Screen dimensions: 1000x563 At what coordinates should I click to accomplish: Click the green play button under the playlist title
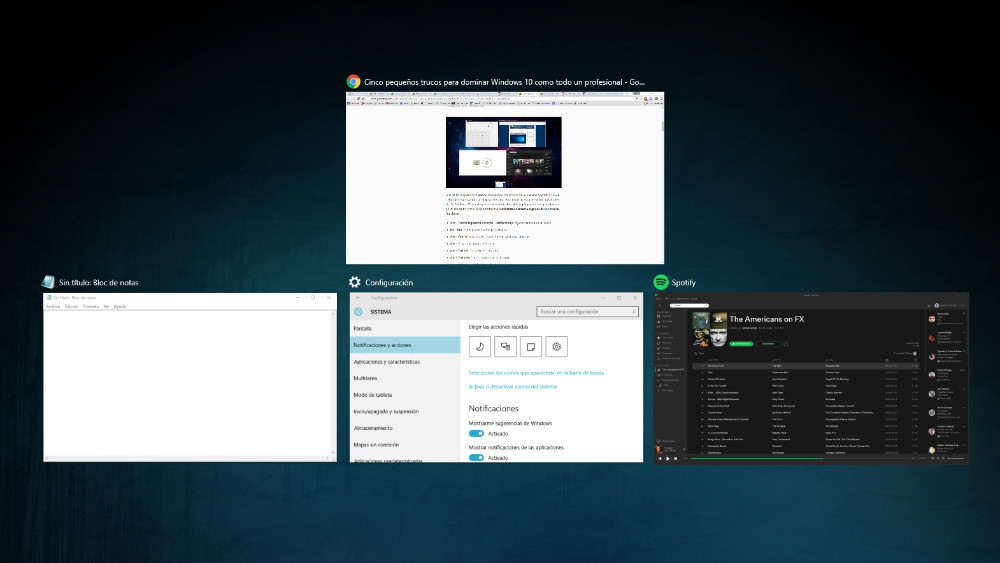tap(741, 344)
